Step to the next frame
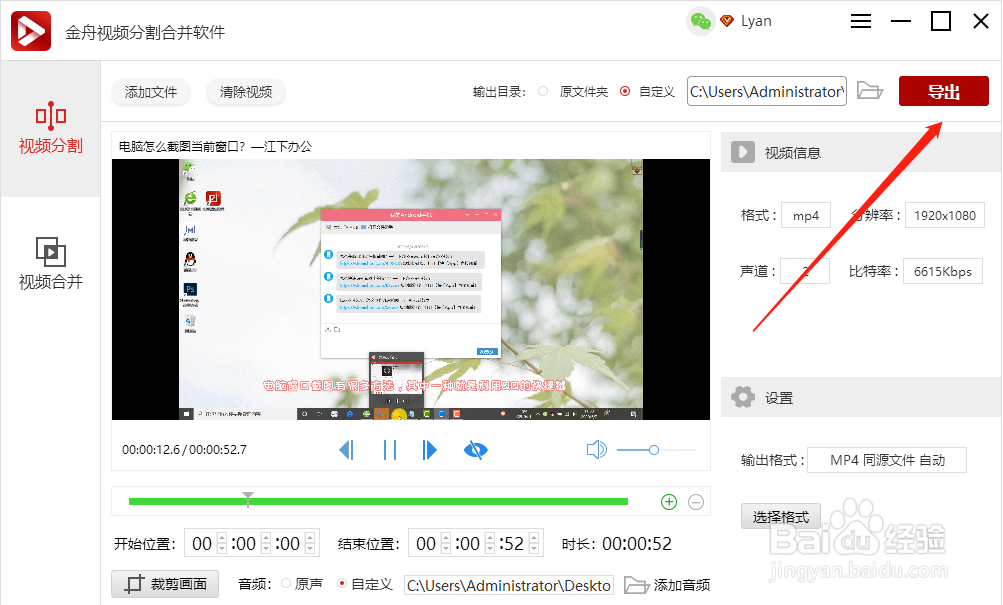This screenshot has width=1003, height=605. (x=430, y=450)
